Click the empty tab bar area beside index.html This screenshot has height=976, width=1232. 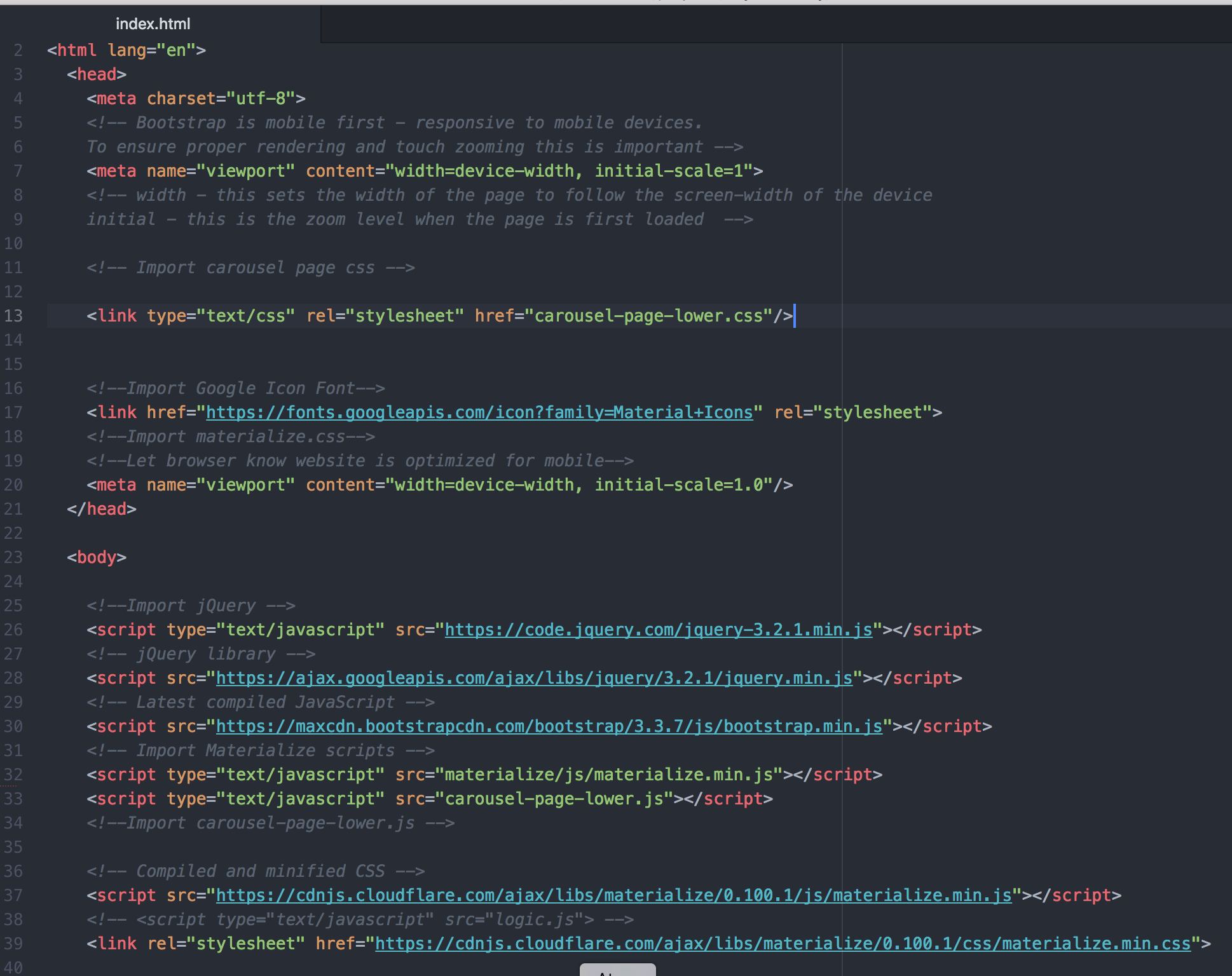point(763,24)
